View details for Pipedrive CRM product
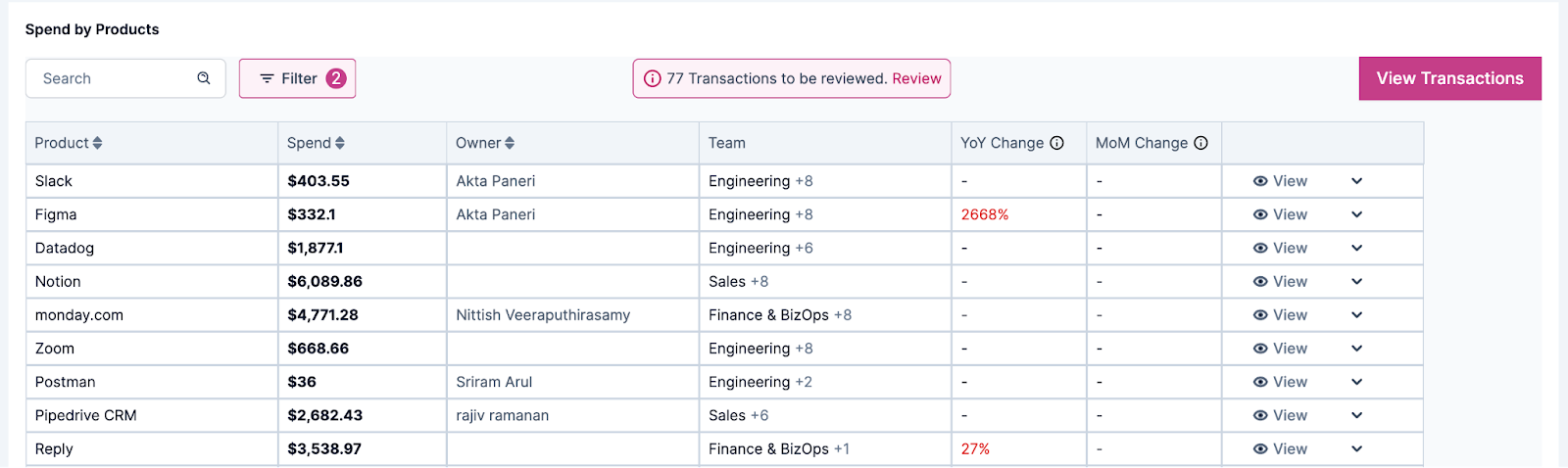 click(1280, 416)
